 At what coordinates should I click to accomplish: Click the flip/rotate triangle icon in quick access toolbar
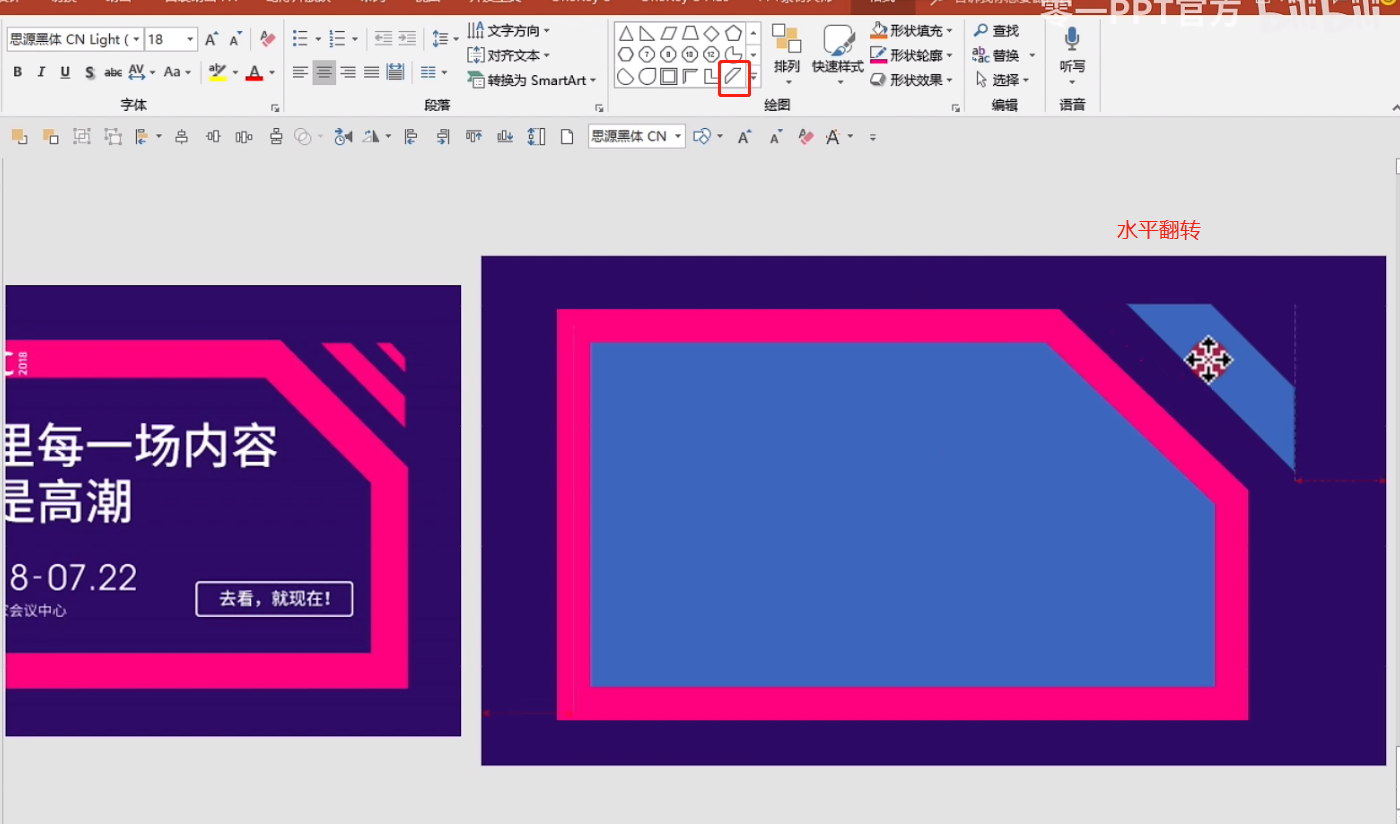371,136
